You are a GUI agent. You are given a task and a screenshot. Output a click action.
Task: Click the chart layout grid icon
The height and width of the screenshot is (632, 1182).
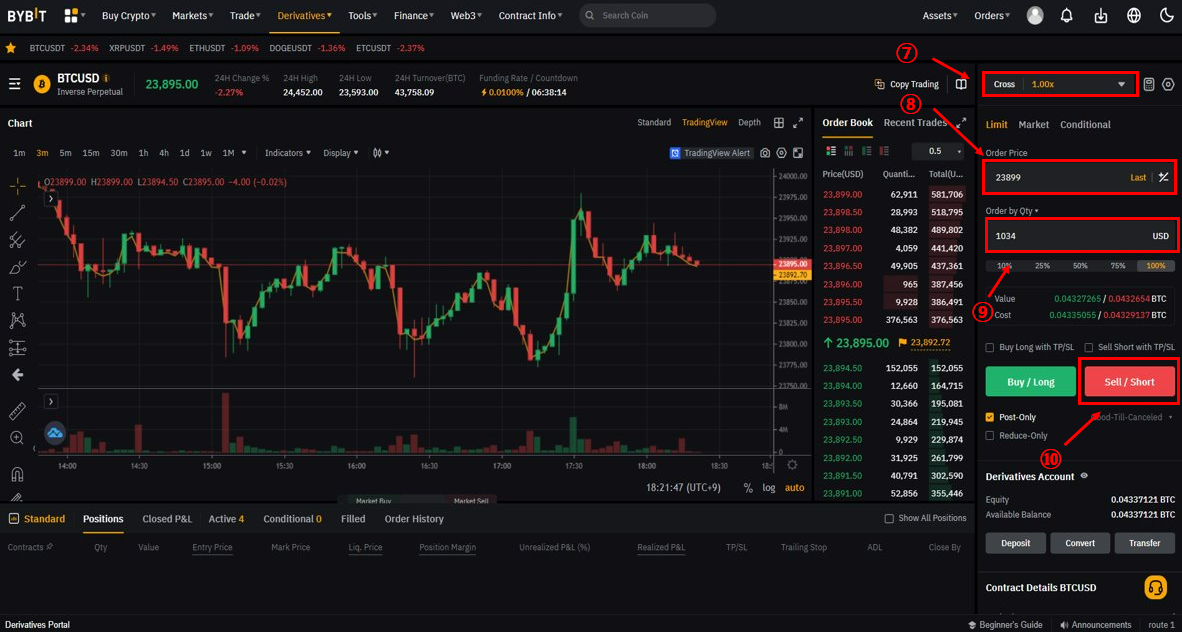click(x=779, y=123)
